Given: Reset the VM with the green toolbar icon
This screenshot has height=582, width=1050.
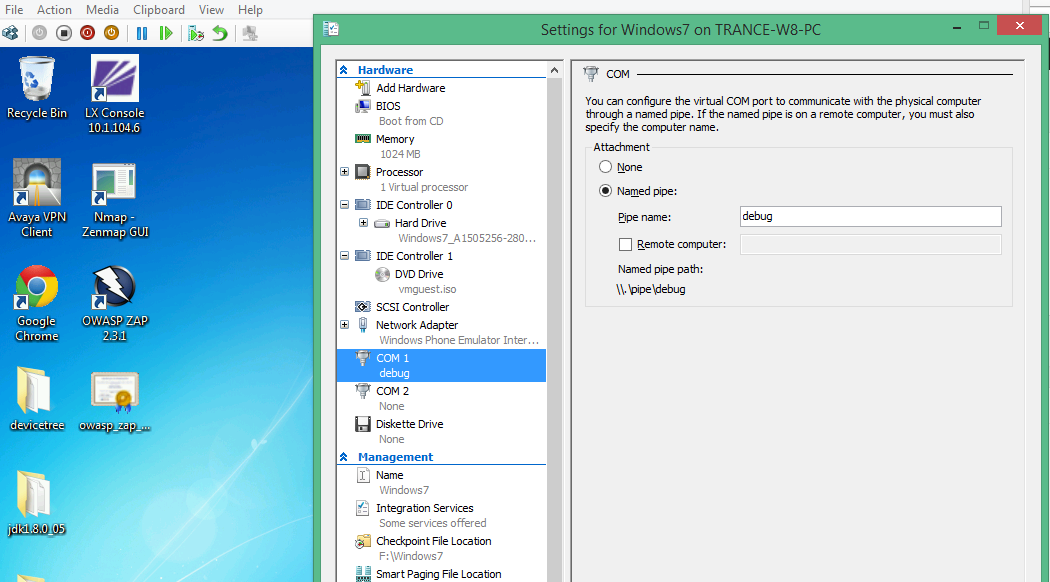Looking at the screenshot, I should tap(166, 33).
